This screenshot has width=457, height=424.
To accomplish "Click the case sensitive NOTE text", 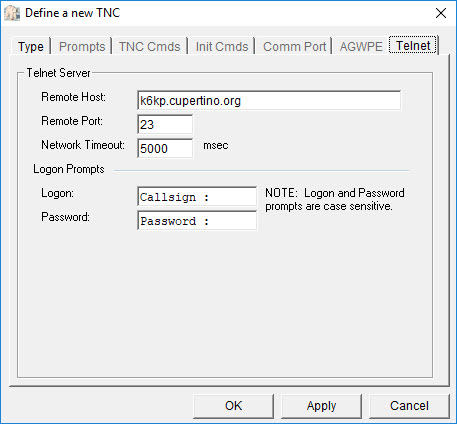I will tap(335, 199).
